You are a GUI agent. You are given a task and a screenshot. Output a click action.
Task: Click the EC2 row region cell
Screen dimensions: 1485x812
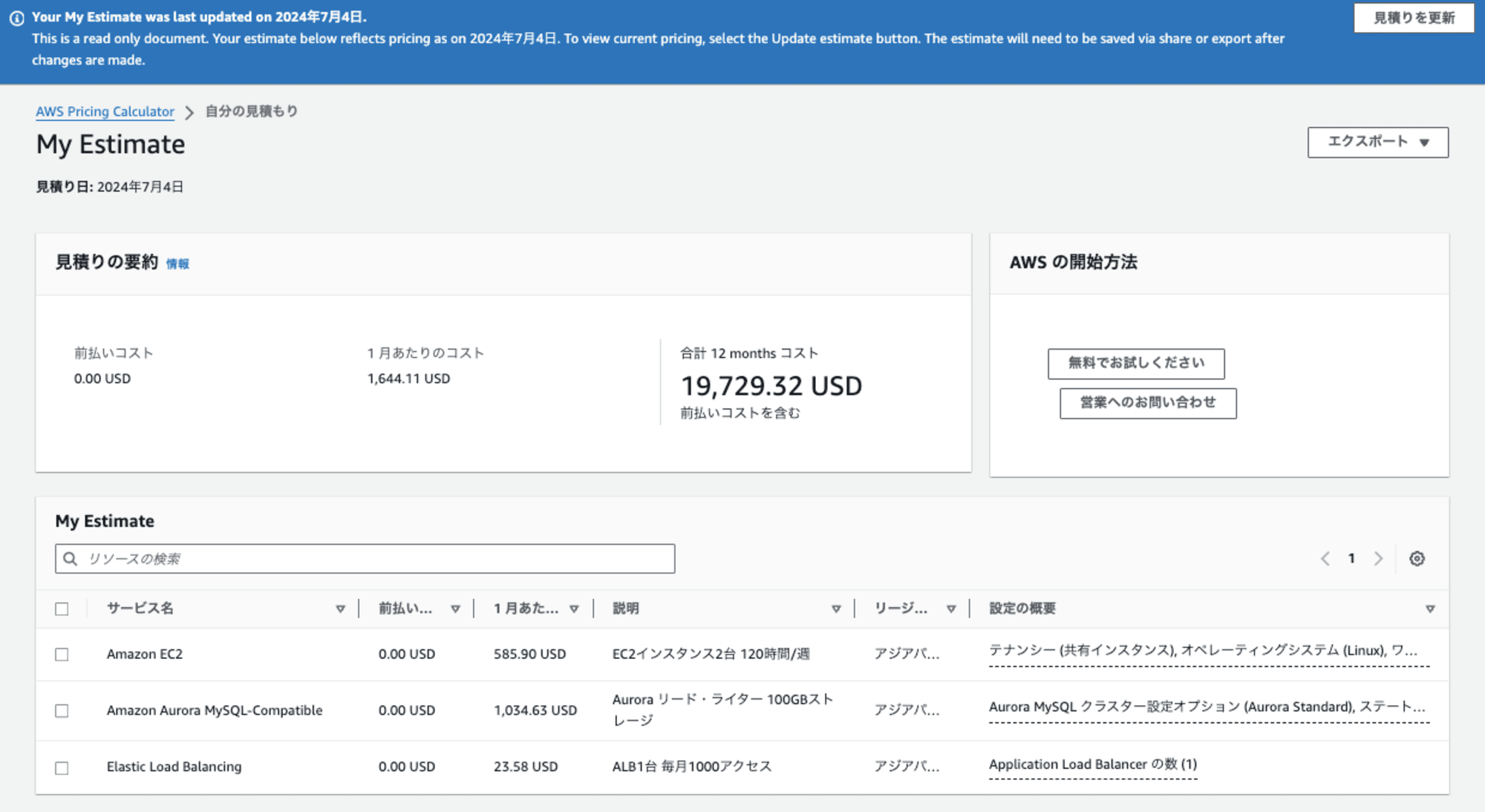[907, 654]
